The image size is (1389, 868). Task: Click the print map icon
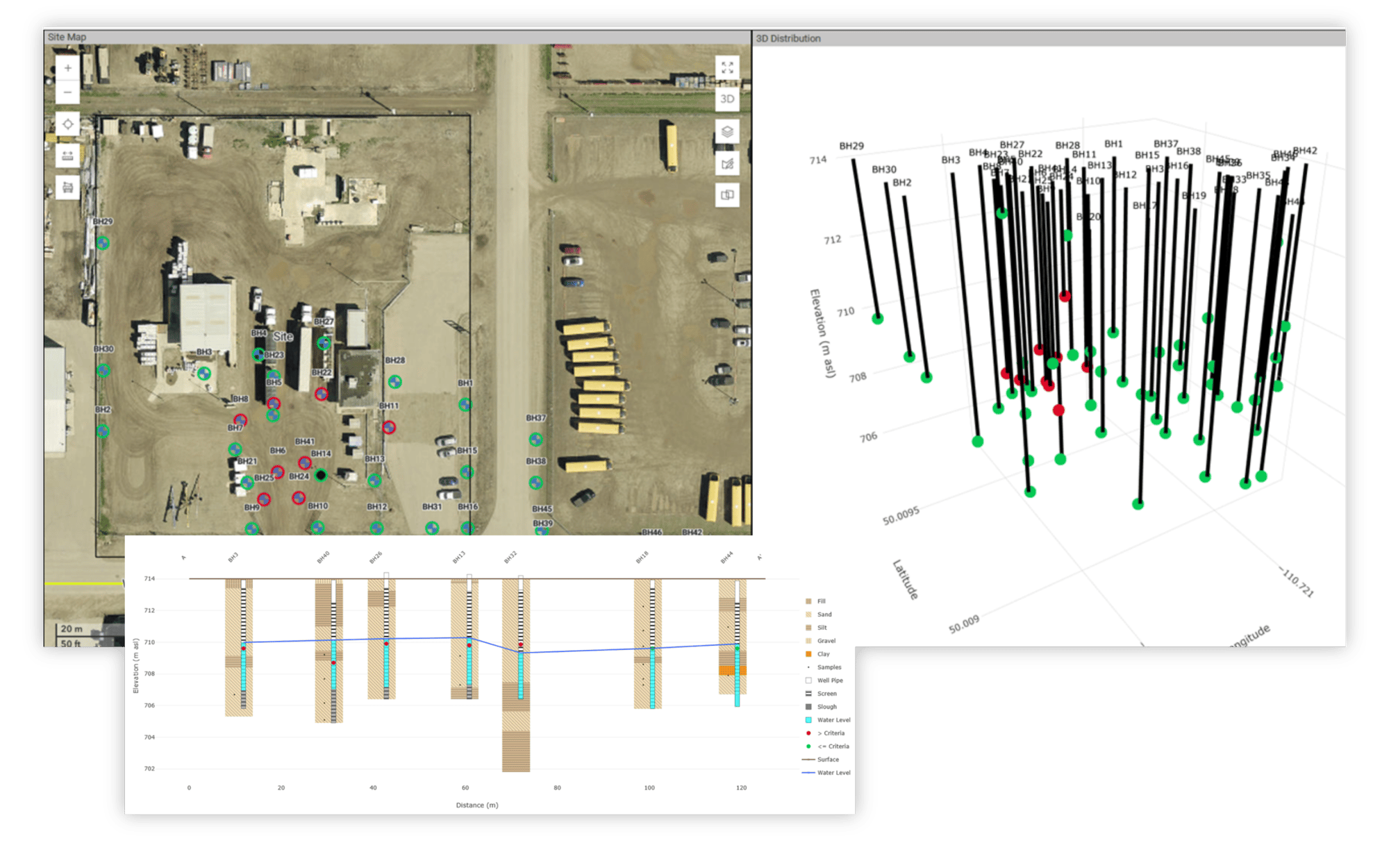point(67,187)
